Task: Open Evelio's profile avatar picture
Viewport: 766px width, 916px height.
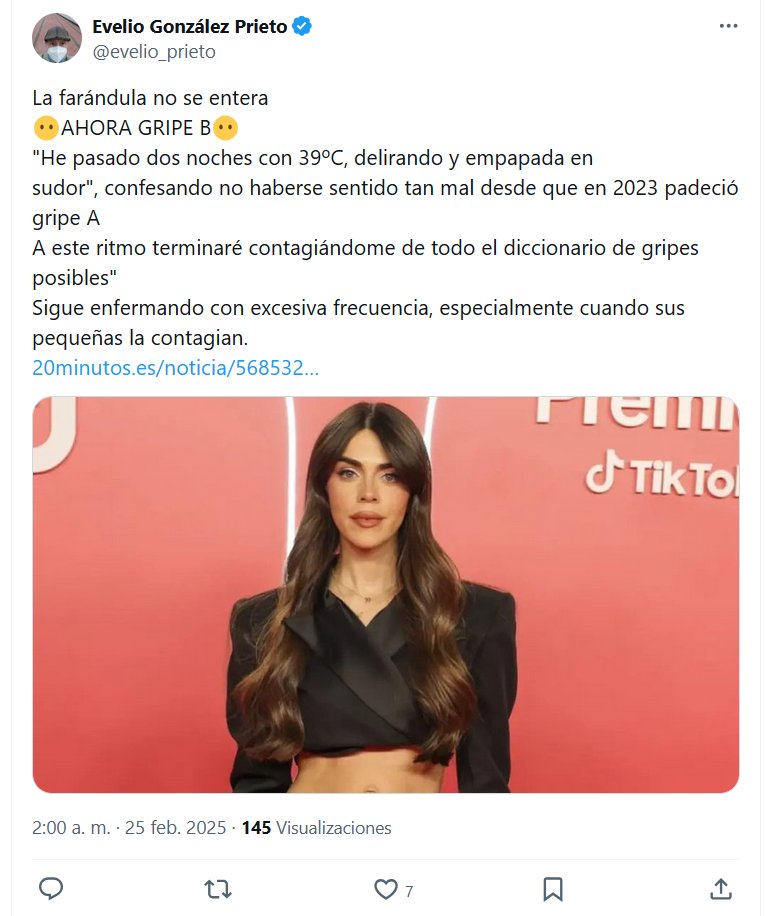Action: tap(57, 38)
